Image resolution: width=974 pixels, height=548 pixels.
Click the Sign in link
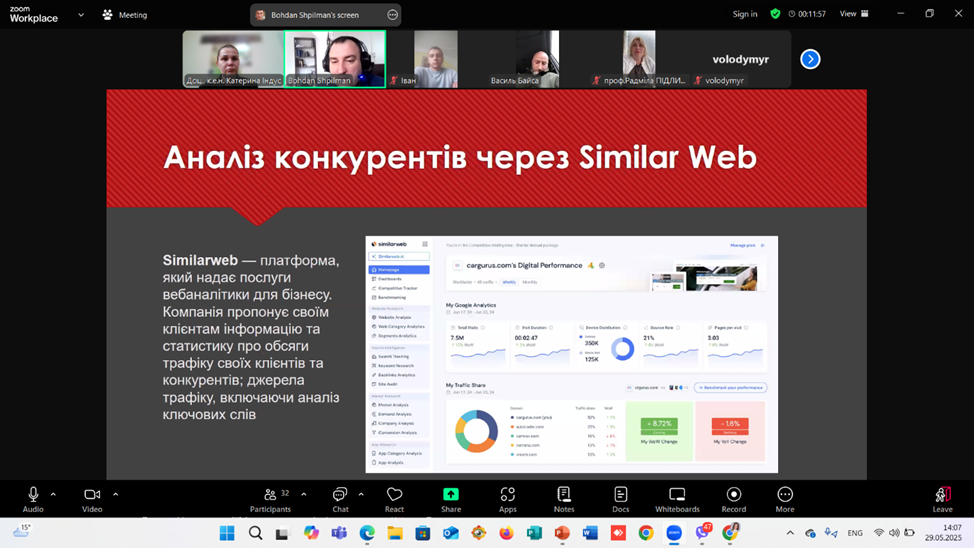[745, 14]
